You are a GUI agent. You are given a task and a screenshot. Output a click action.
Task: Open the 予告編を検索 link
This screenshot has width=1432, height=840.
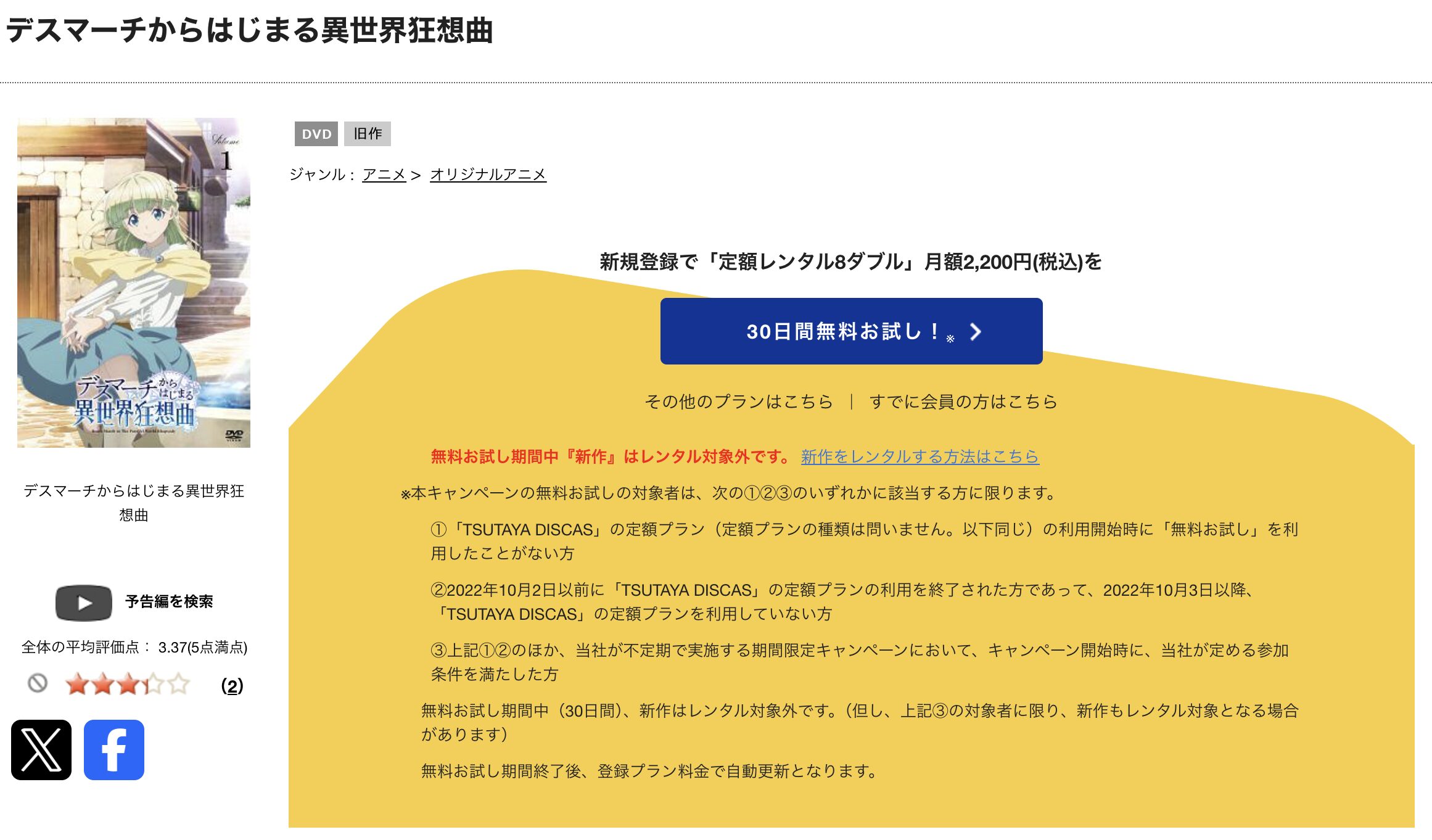point(169,601)
